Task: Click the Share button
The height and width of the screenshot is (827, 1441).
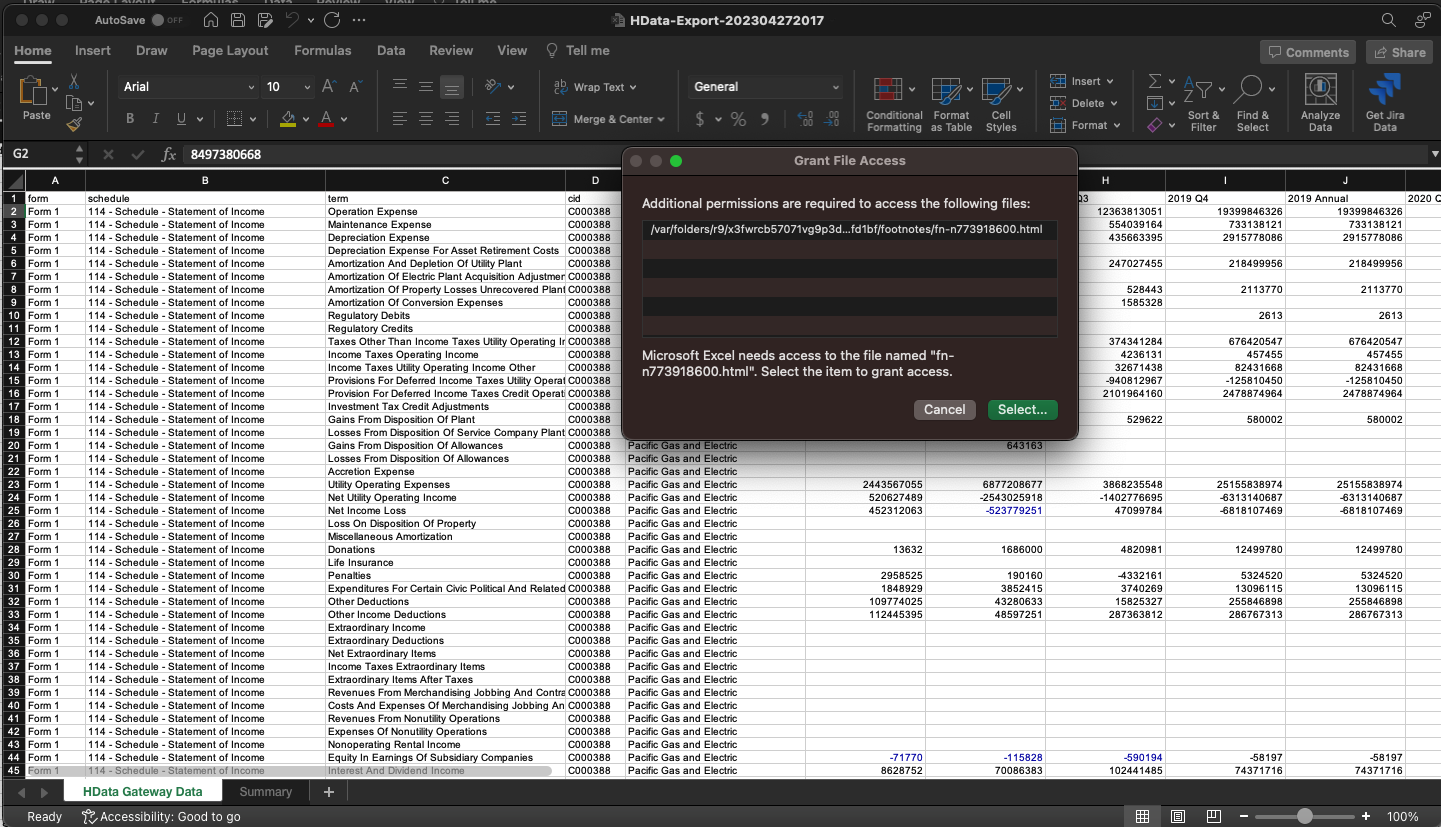Action: 1399,53
